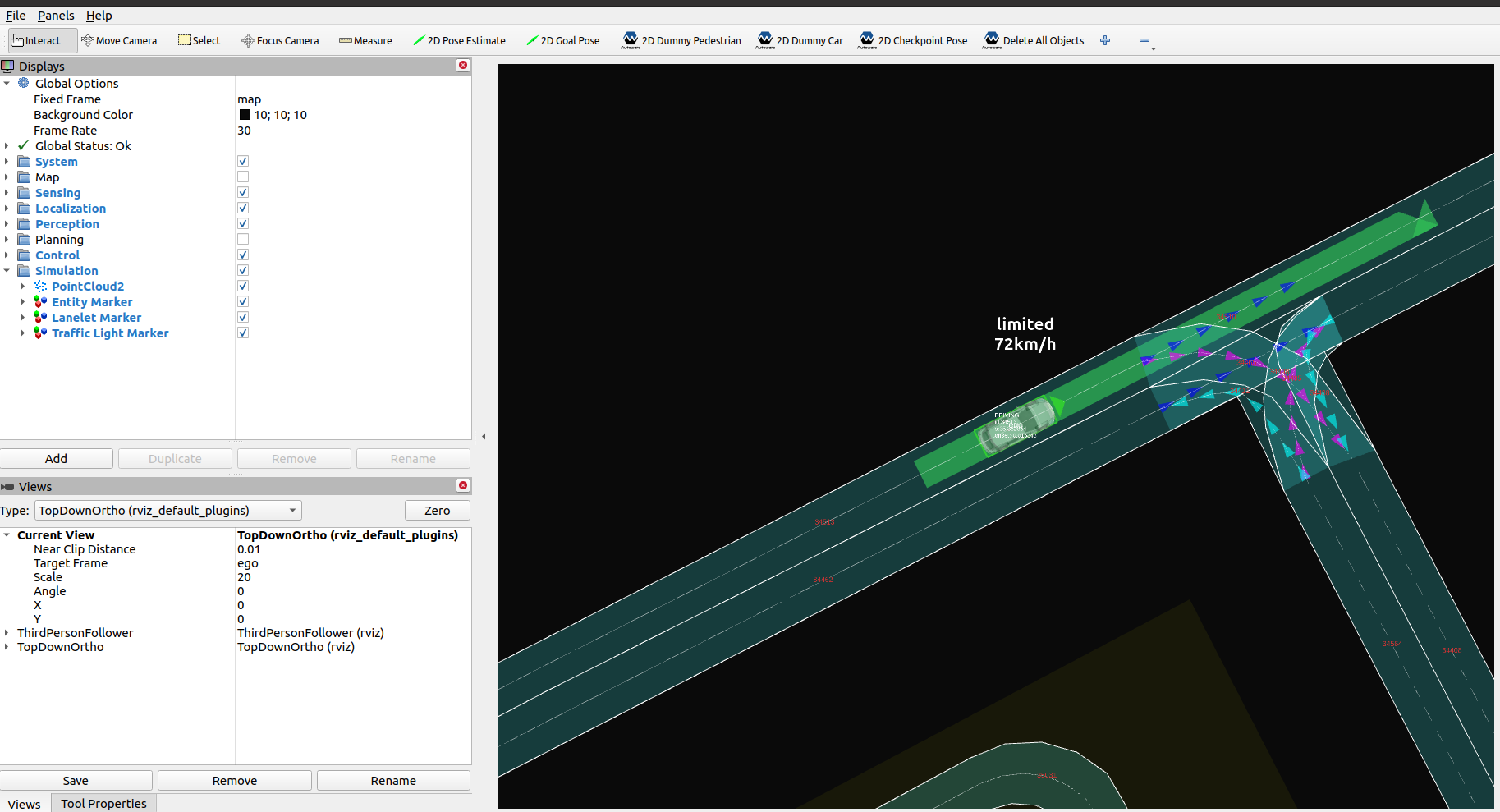Open the Background Color swatch
1500x812 pixels.
pos(244,115)
